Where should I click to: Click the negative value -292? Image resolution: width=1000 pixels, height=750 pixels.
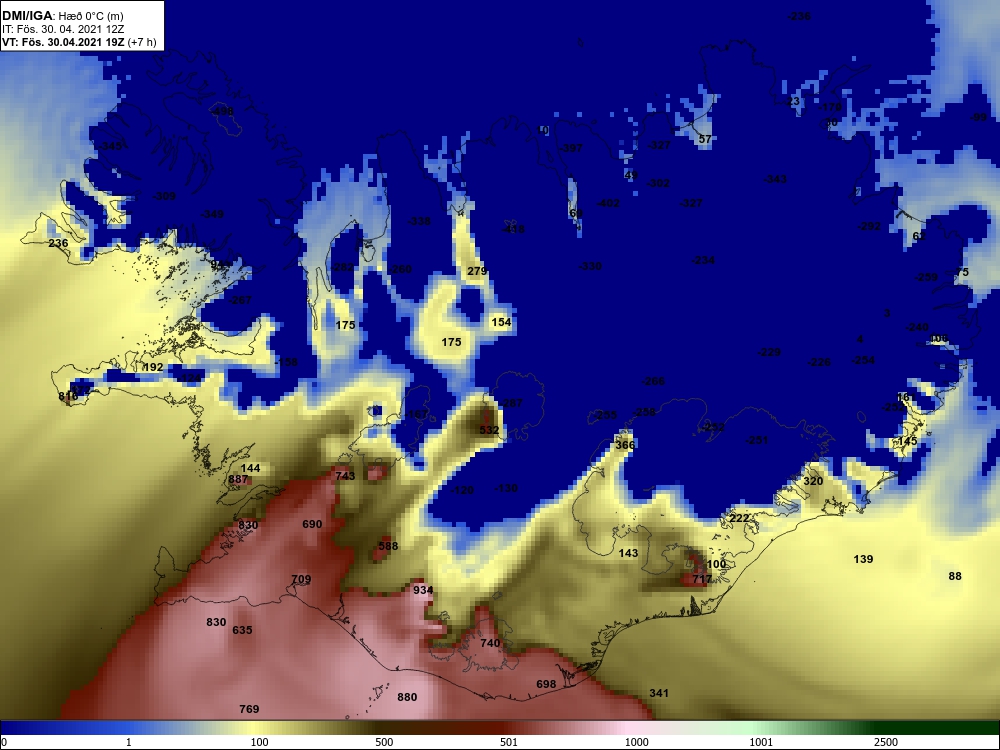pyautogui.click(x=869, y=226)
